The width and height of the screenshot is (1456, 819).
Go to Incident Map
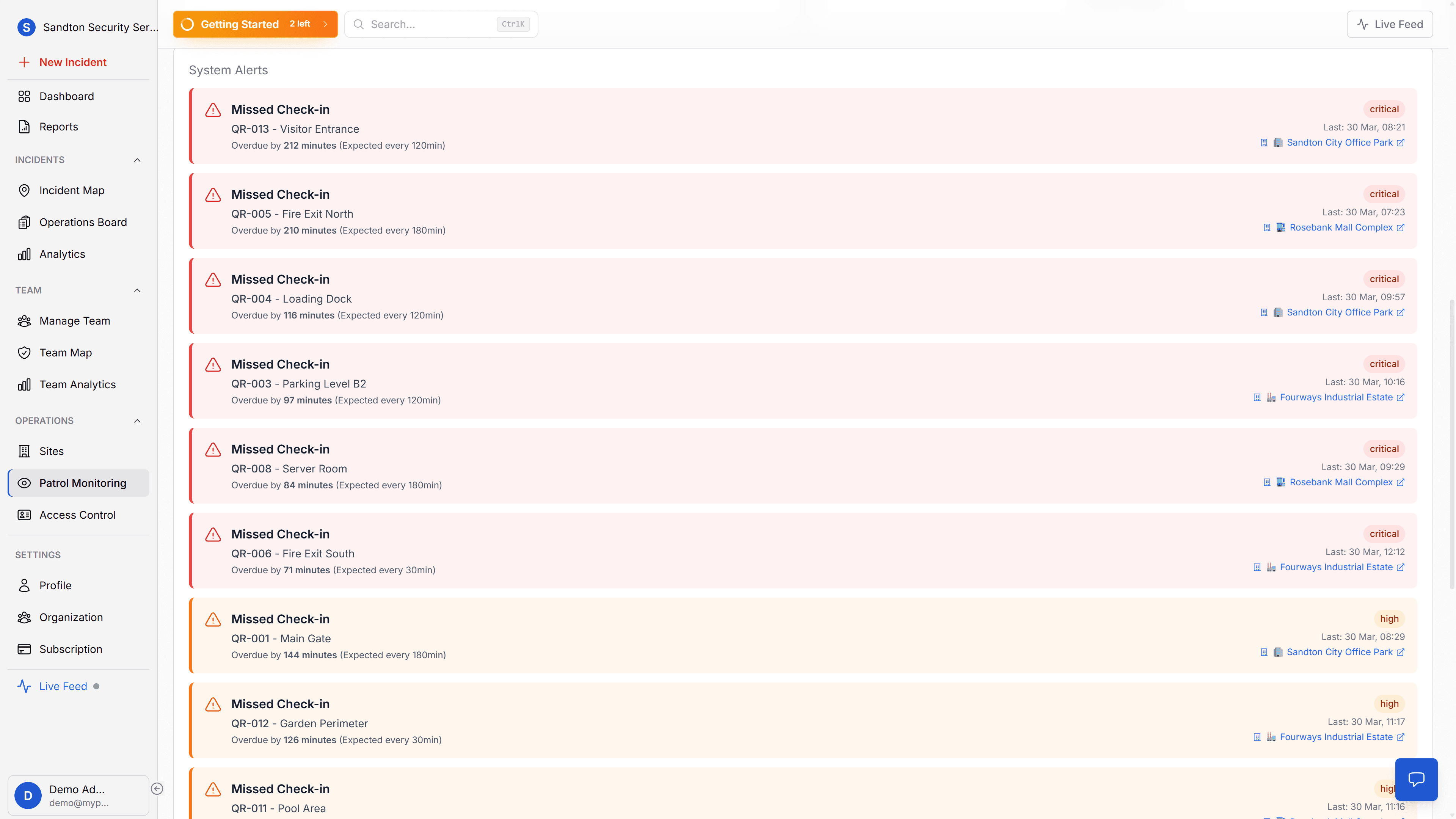[x=78, y=190]
